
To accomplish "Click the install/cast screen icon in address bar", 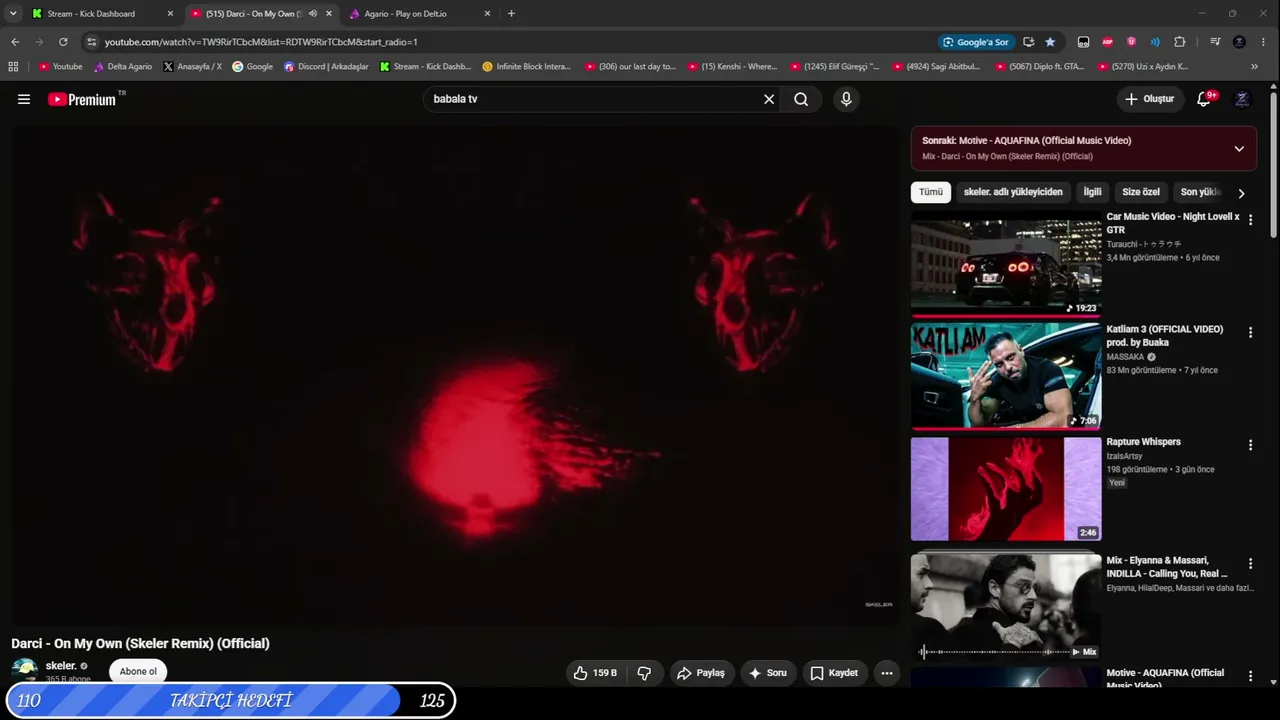I will pyautogui.click(x=1028, y=42).
